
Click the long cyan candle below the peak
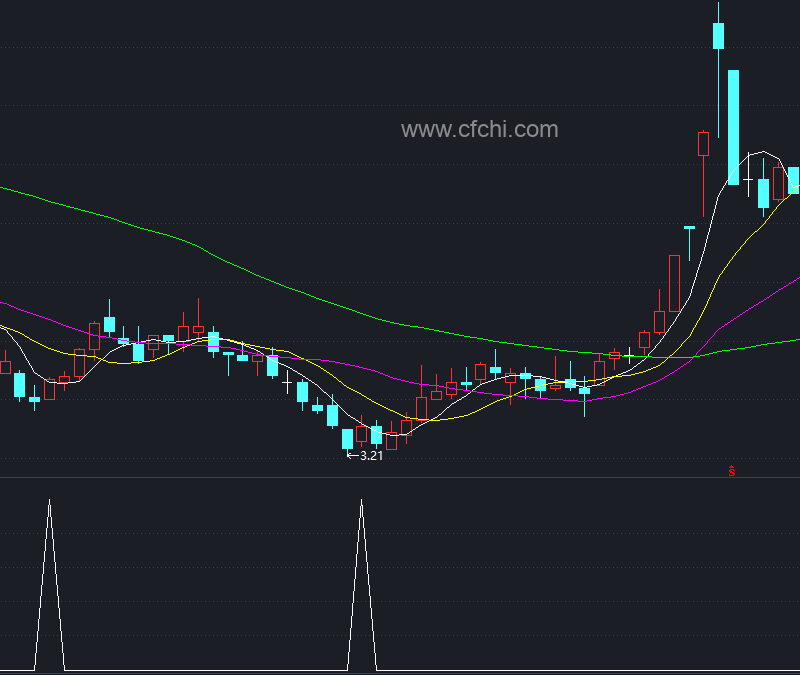[733, 127]
